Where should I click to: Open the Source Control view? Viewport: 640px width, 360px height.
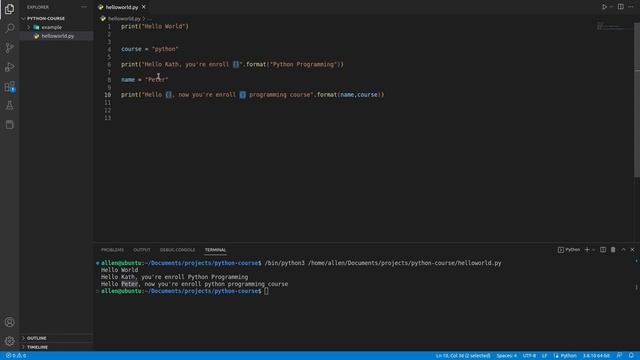9,48
